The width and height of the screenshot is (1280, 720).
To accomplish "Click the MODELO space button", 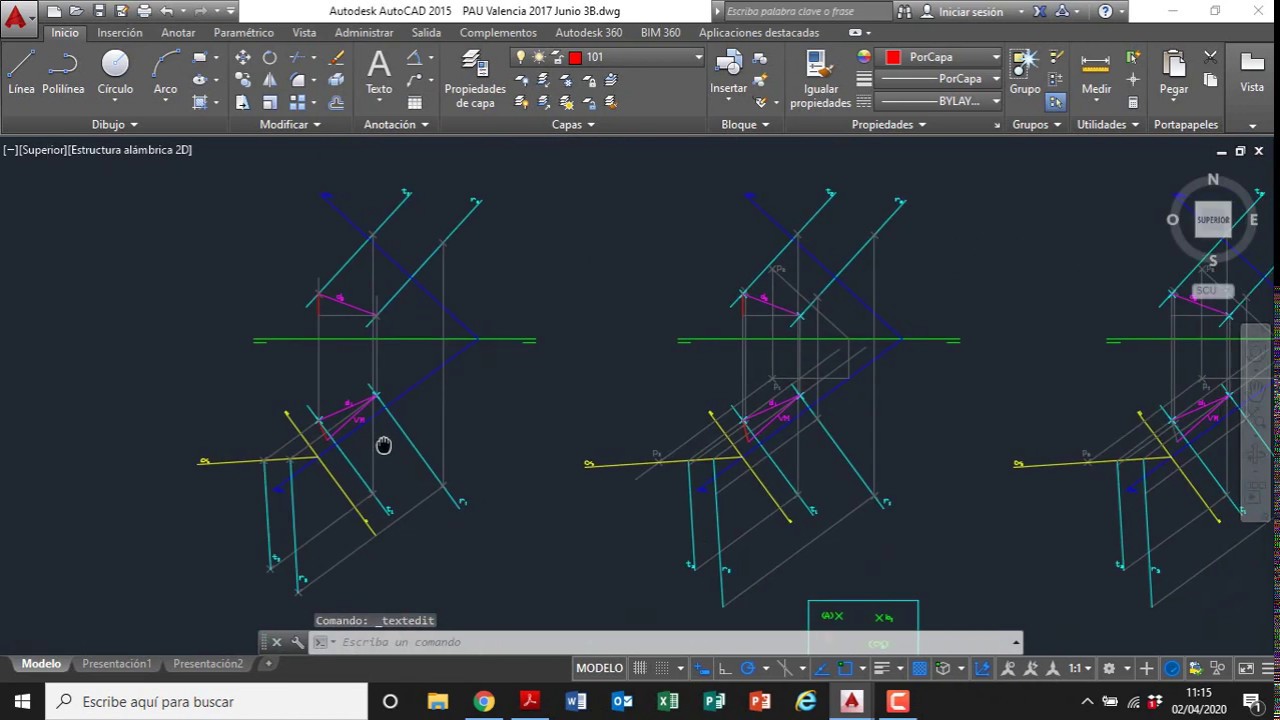I will (x=599, y=668).
